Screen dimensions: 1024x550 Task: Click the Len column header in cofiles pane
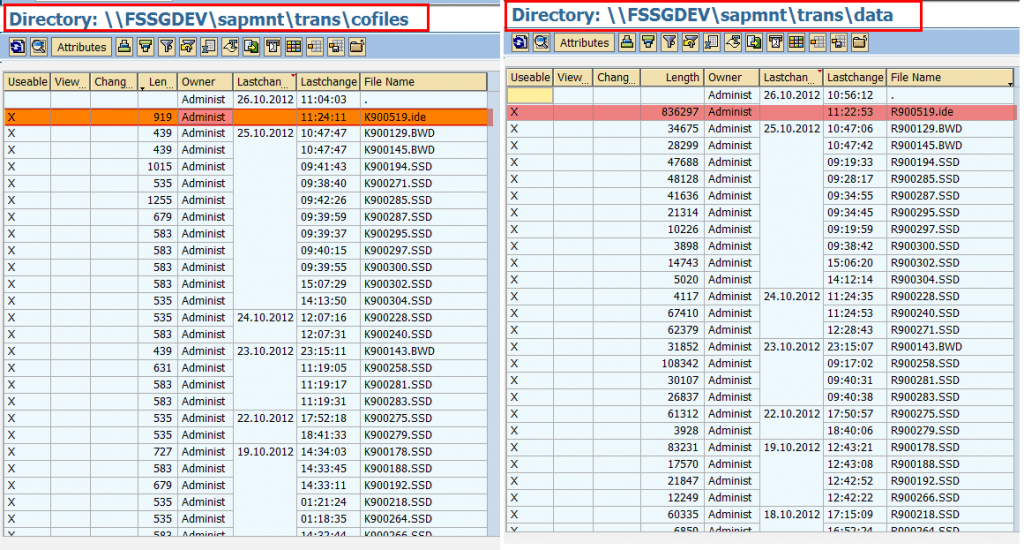pyautogui.click(x=157, y=82)
